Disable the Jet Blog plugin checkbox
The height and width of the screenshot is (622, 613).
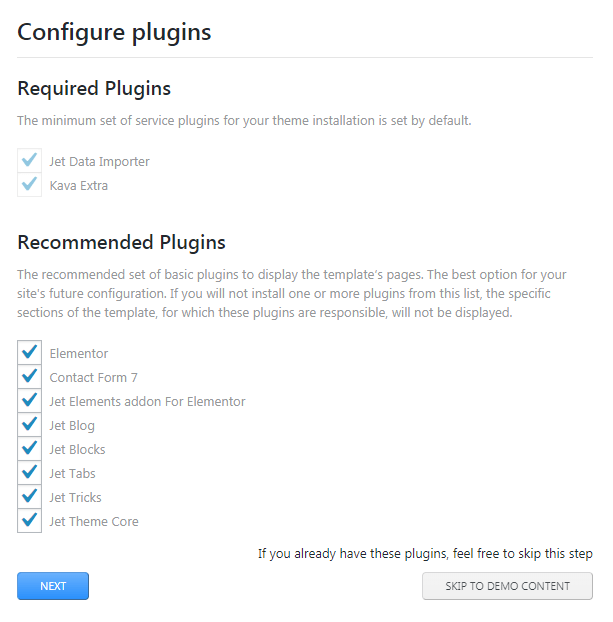29,425
